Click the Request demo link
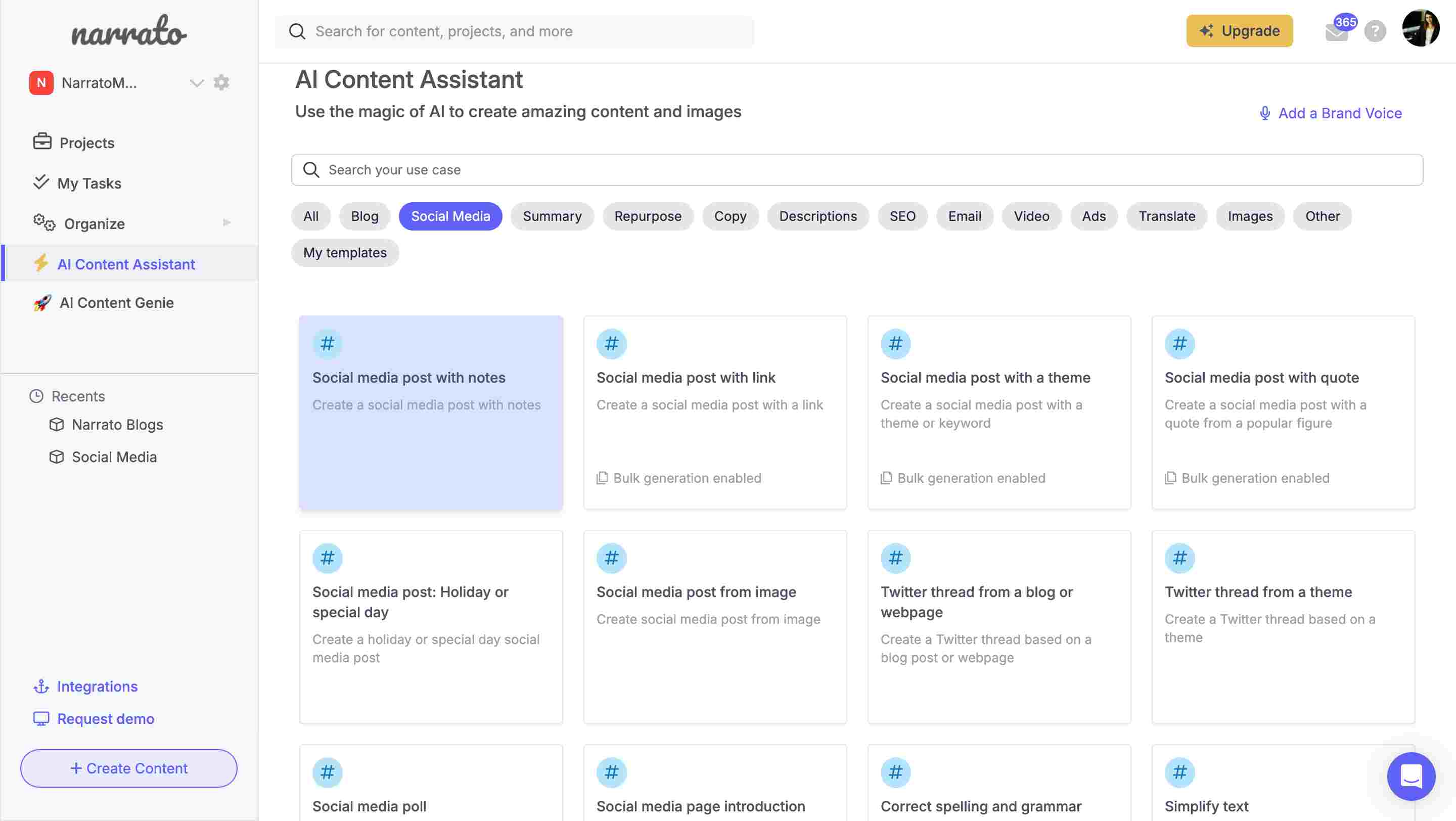 106,718
